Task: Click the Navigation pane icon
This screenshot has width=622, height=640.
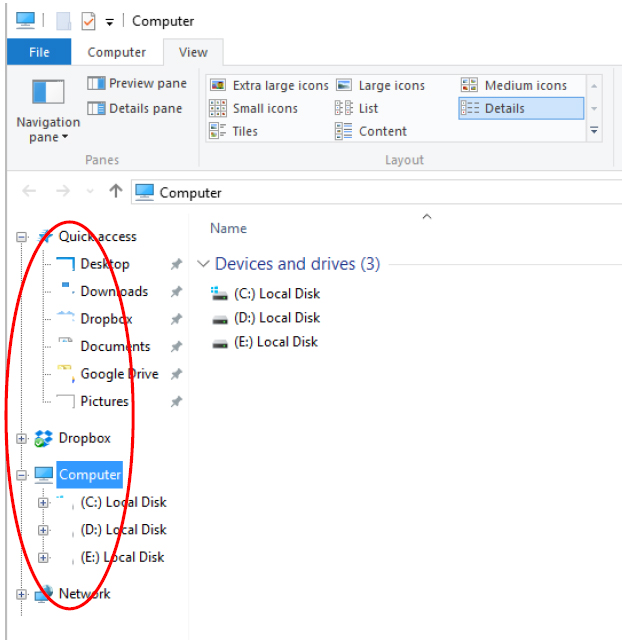Action: (x=48, y=94)
